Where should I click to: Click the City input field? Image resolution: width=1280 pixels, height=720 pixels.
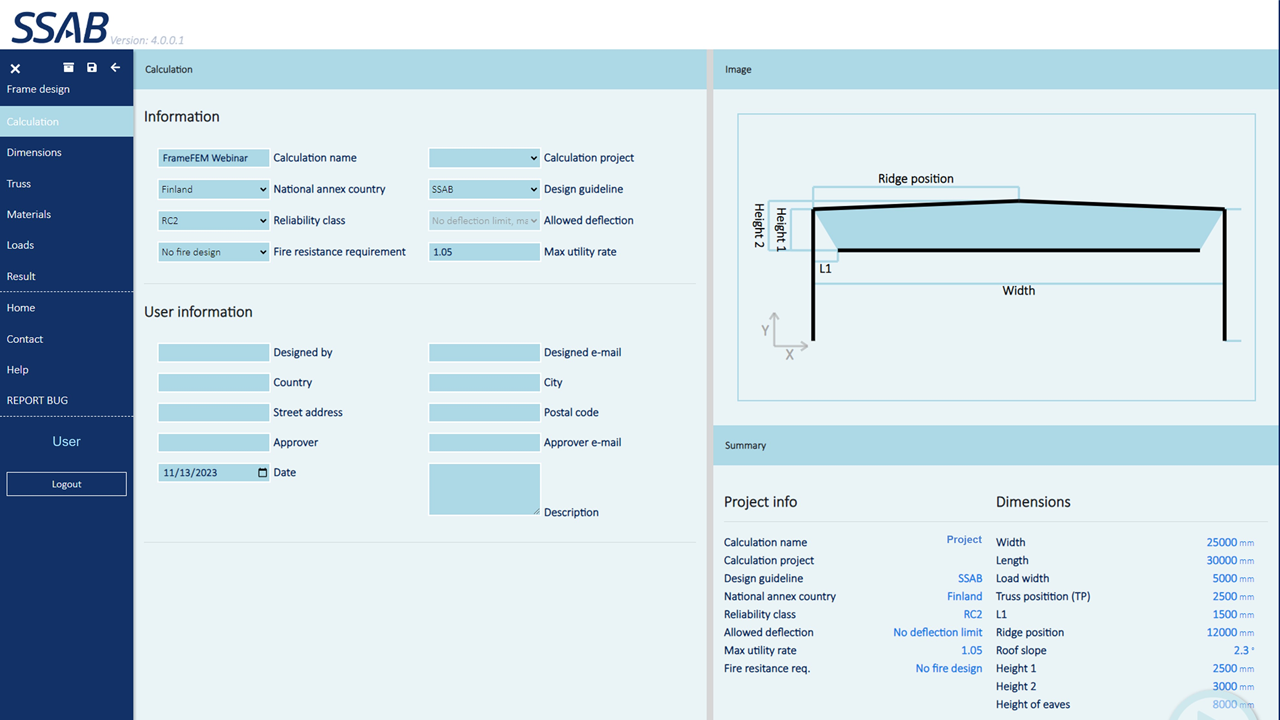484,383
